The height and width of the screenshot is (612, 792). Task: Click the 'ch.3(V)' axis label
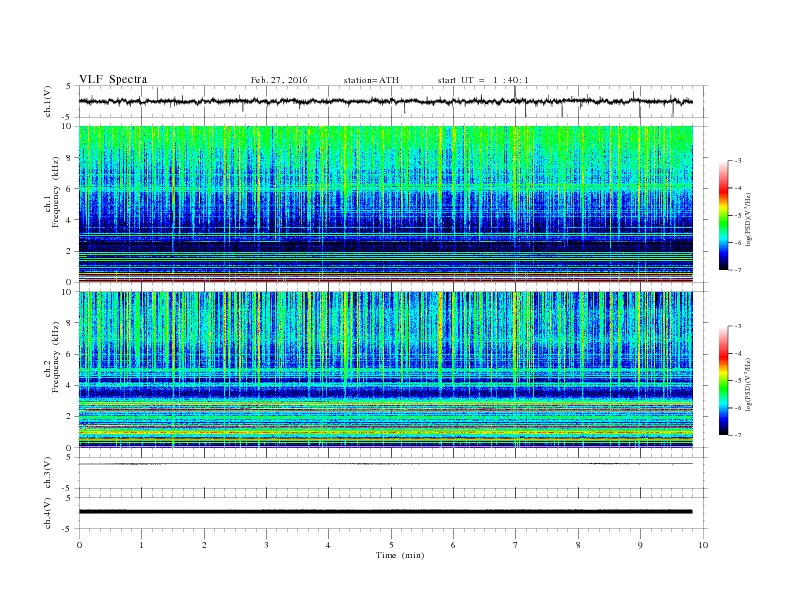point(48,473)
